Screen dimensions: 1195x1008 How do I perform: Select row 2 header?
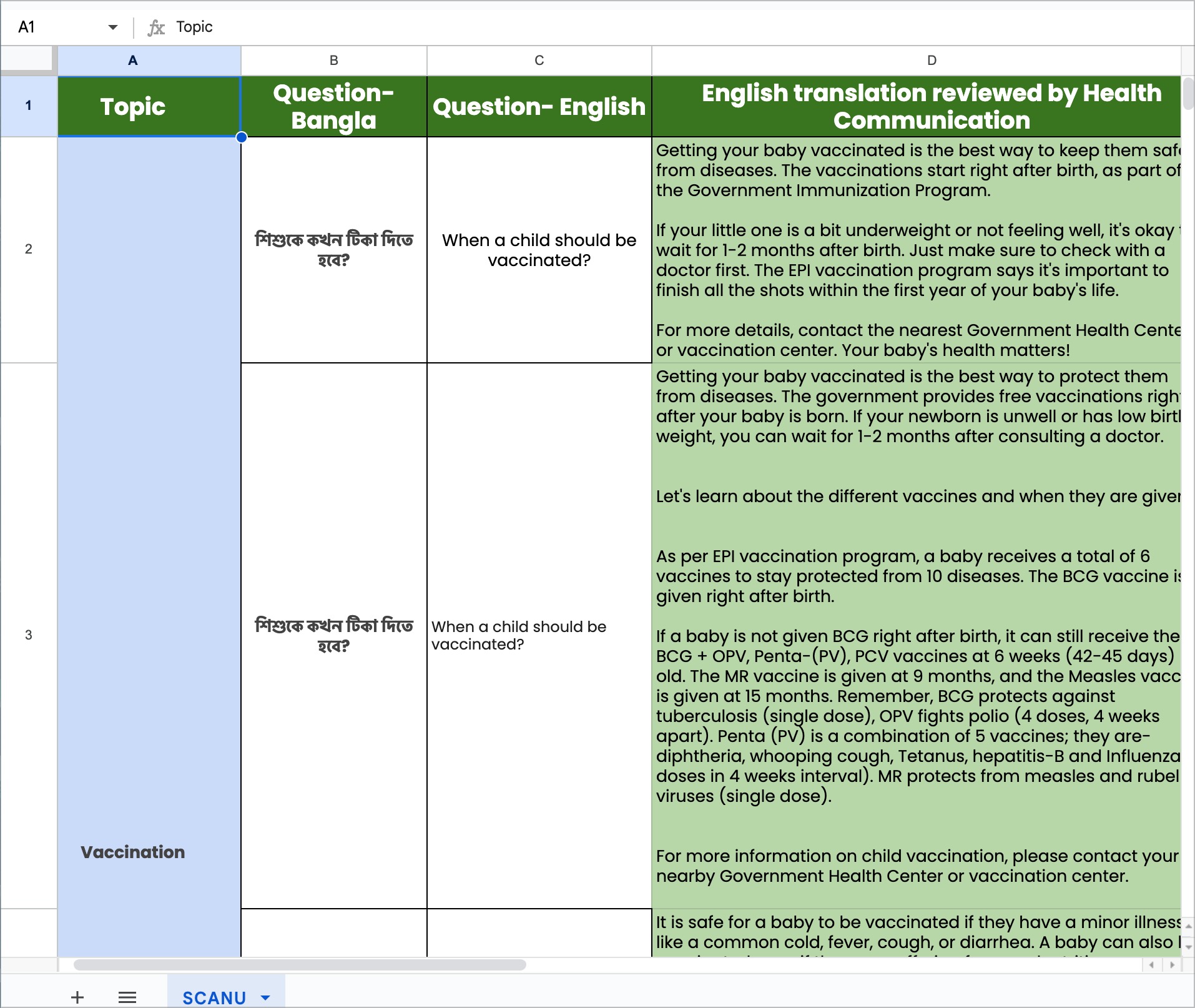pyautogui.click(x=29, y=249)
